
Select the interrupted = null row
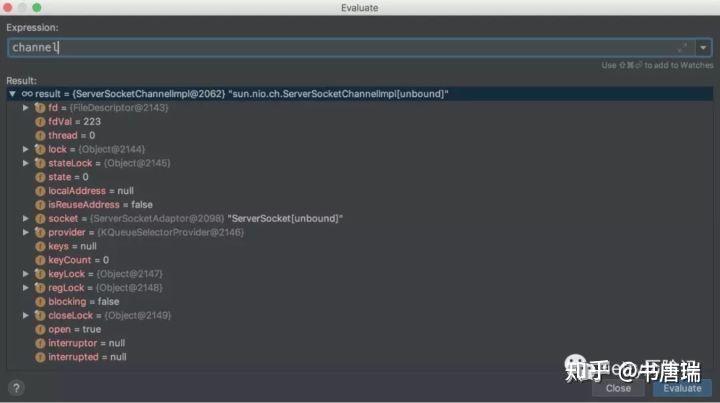point(360,357)
